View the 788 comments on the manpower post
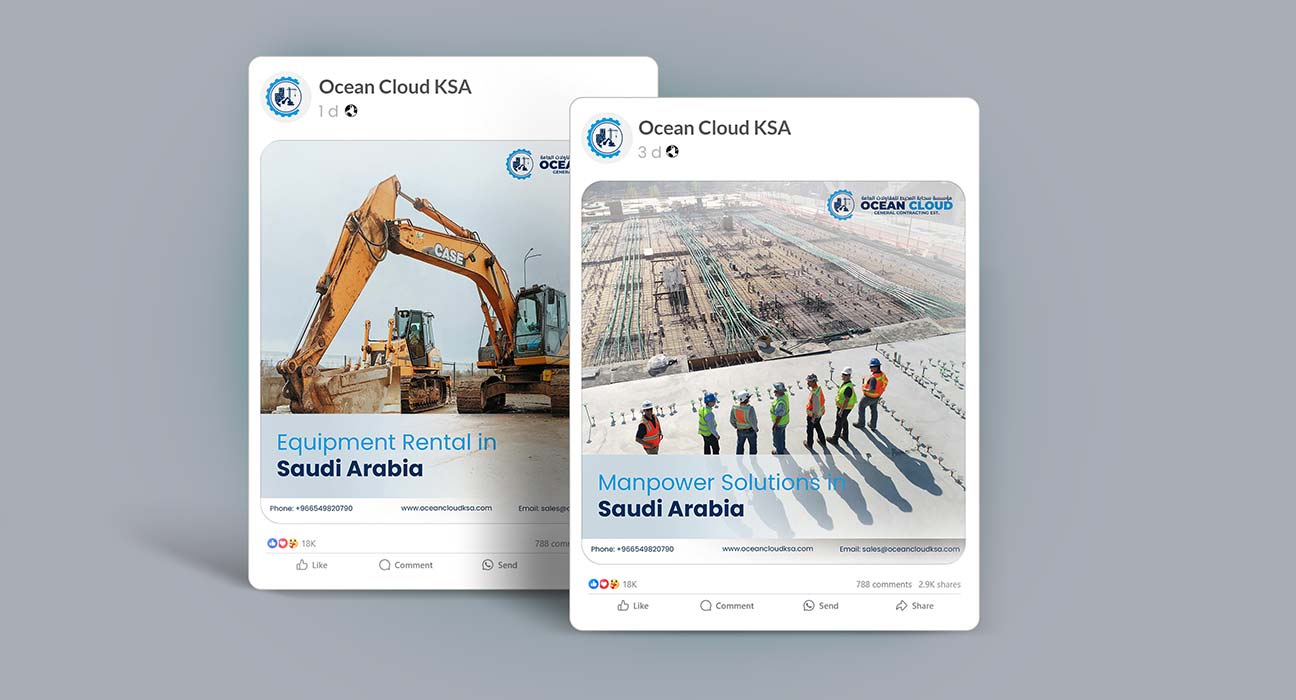1296x700 pixels. point(883,584)
